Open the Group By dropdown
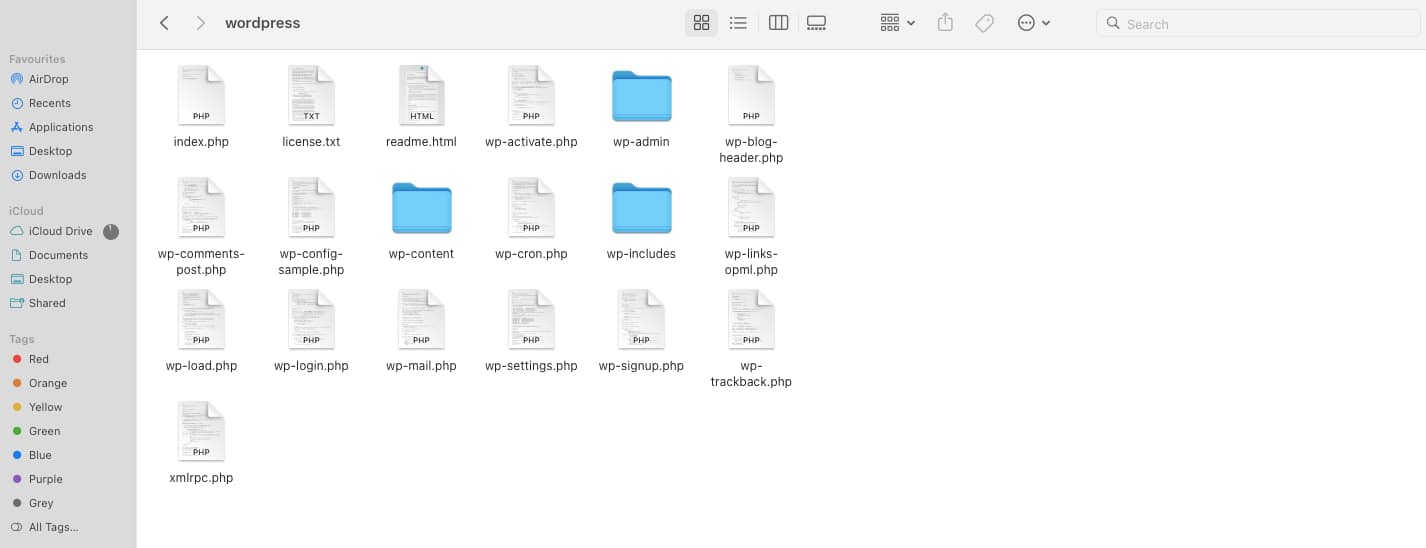Image resolution: width=1426 pixels, height=548 pixels. click(x=897, y=23)
